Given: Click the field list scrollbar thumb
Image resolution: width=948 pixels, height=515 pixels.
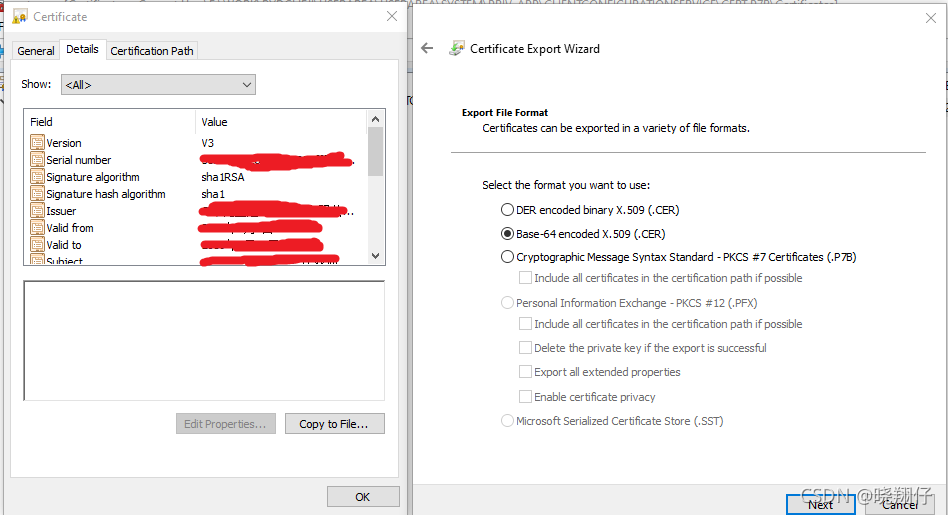Looking at the screenshot, I should tap(375, 151).
